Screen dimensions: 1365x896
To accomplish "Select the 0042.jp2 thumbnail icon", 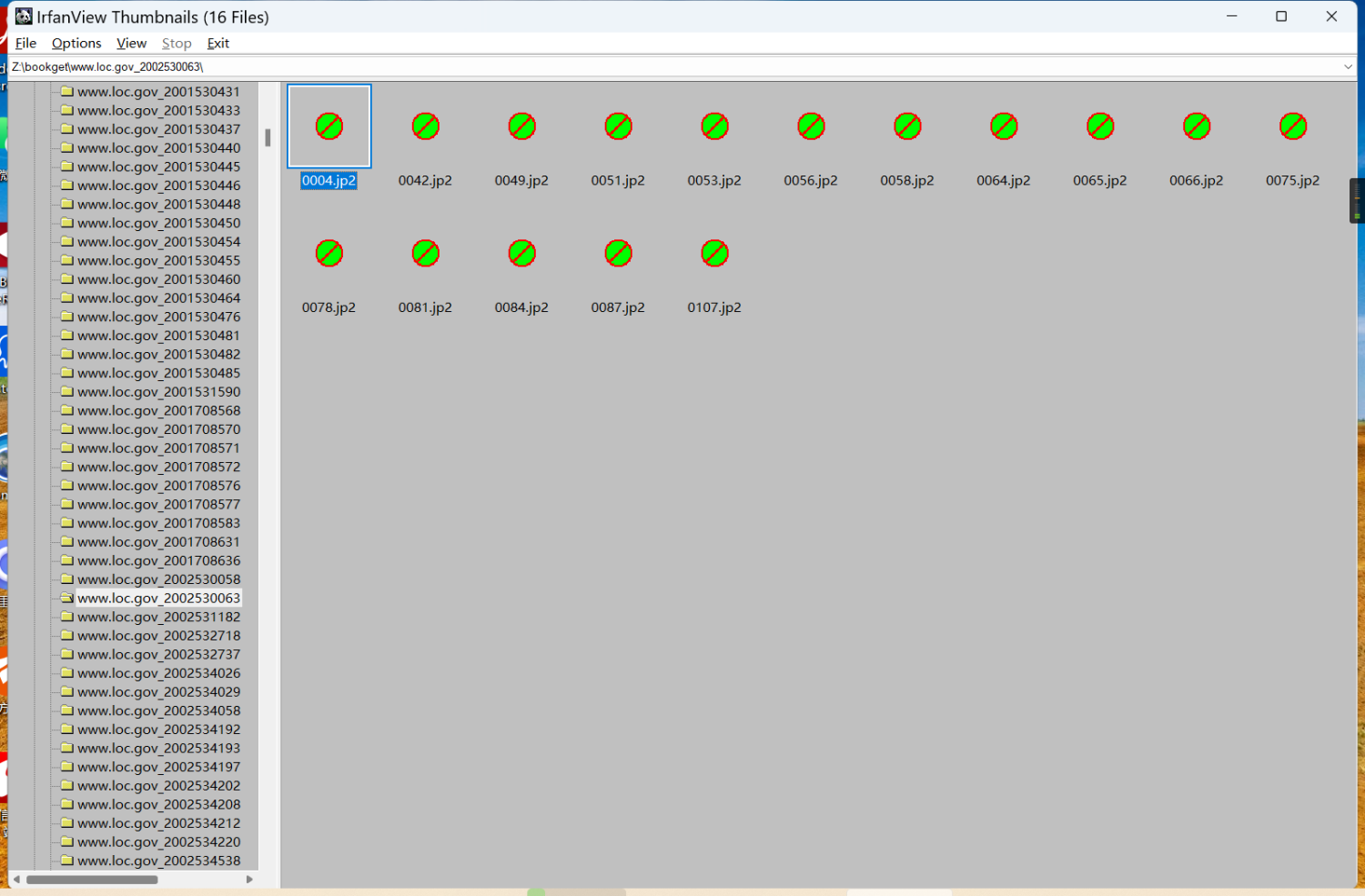I will click(x=425, y=126).
